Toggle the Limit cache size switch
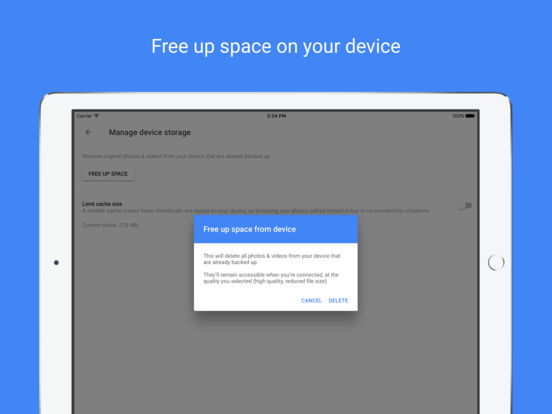This screenshot has width=552, height=414. [465, 206]
